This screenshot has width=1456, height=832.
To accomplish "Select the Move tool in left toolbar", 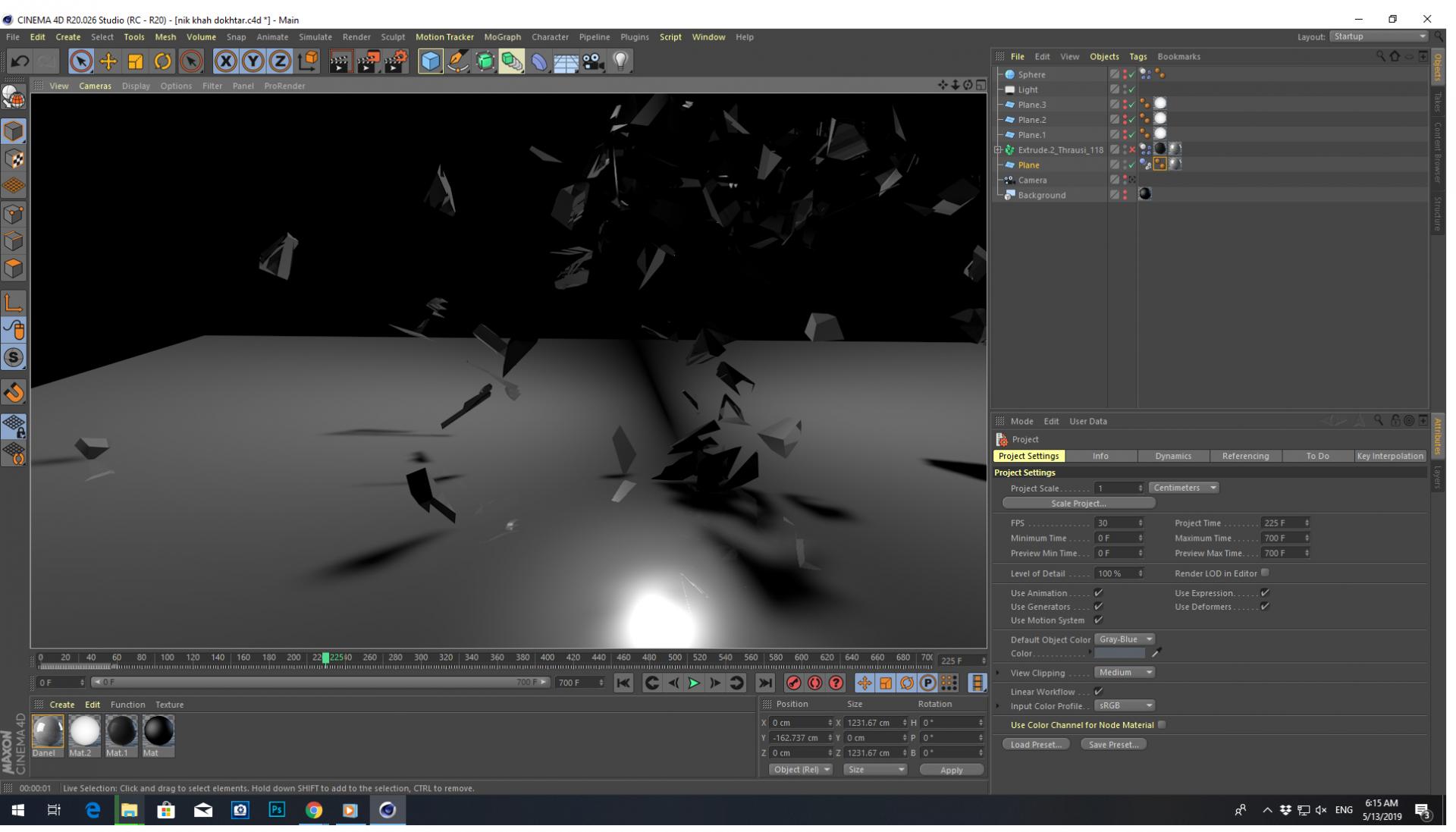I will [109, 61].
